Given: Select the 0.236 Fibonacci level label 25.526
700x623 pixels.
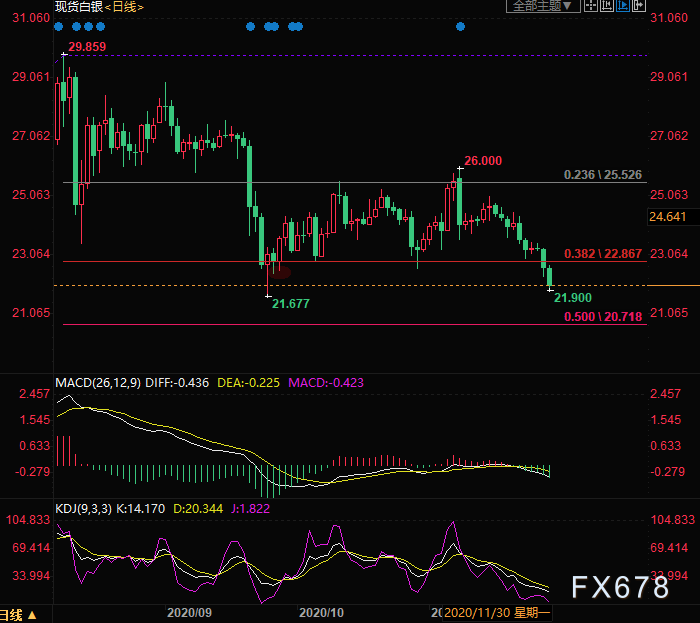Looking at the screenshot, I should (601, 174).
